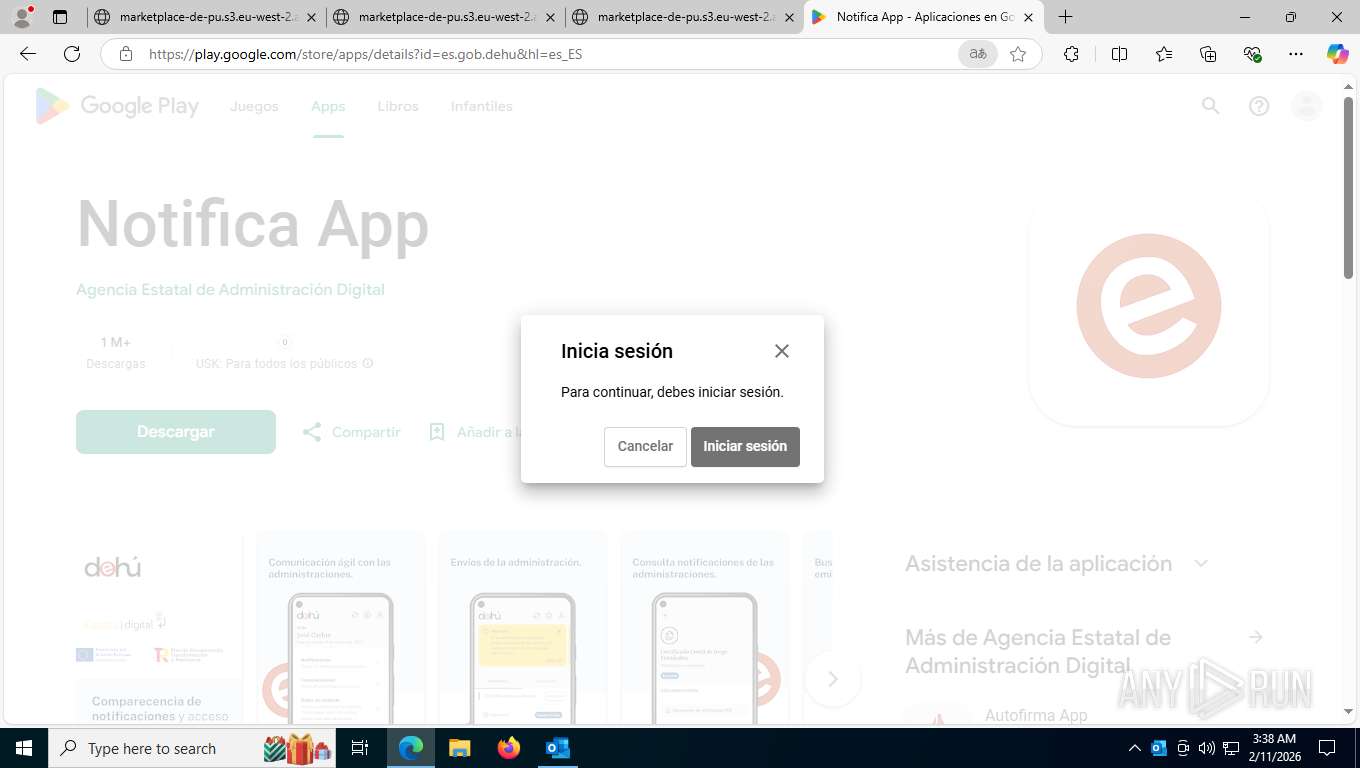Close the first marketplace-de-pu tab
Image resolution: width=1360 pixels, height=768 pixels.
click(312, 17)
